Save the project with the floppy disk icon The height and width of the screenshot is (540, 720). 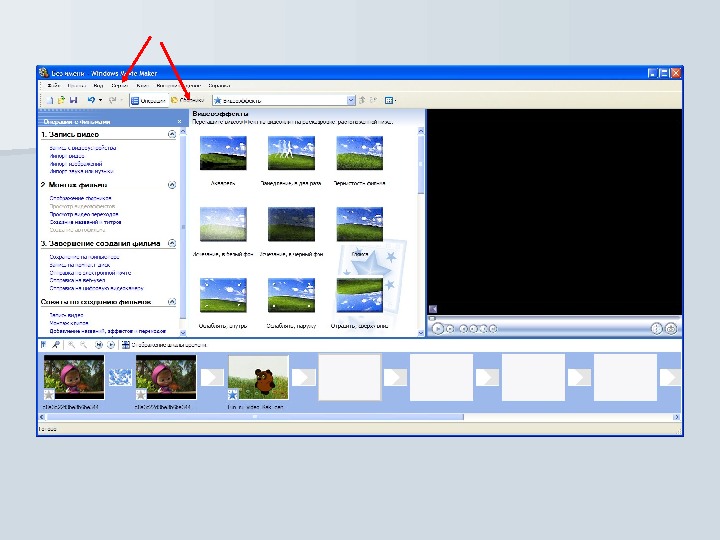pyautogui.click(x=73, y=100)
